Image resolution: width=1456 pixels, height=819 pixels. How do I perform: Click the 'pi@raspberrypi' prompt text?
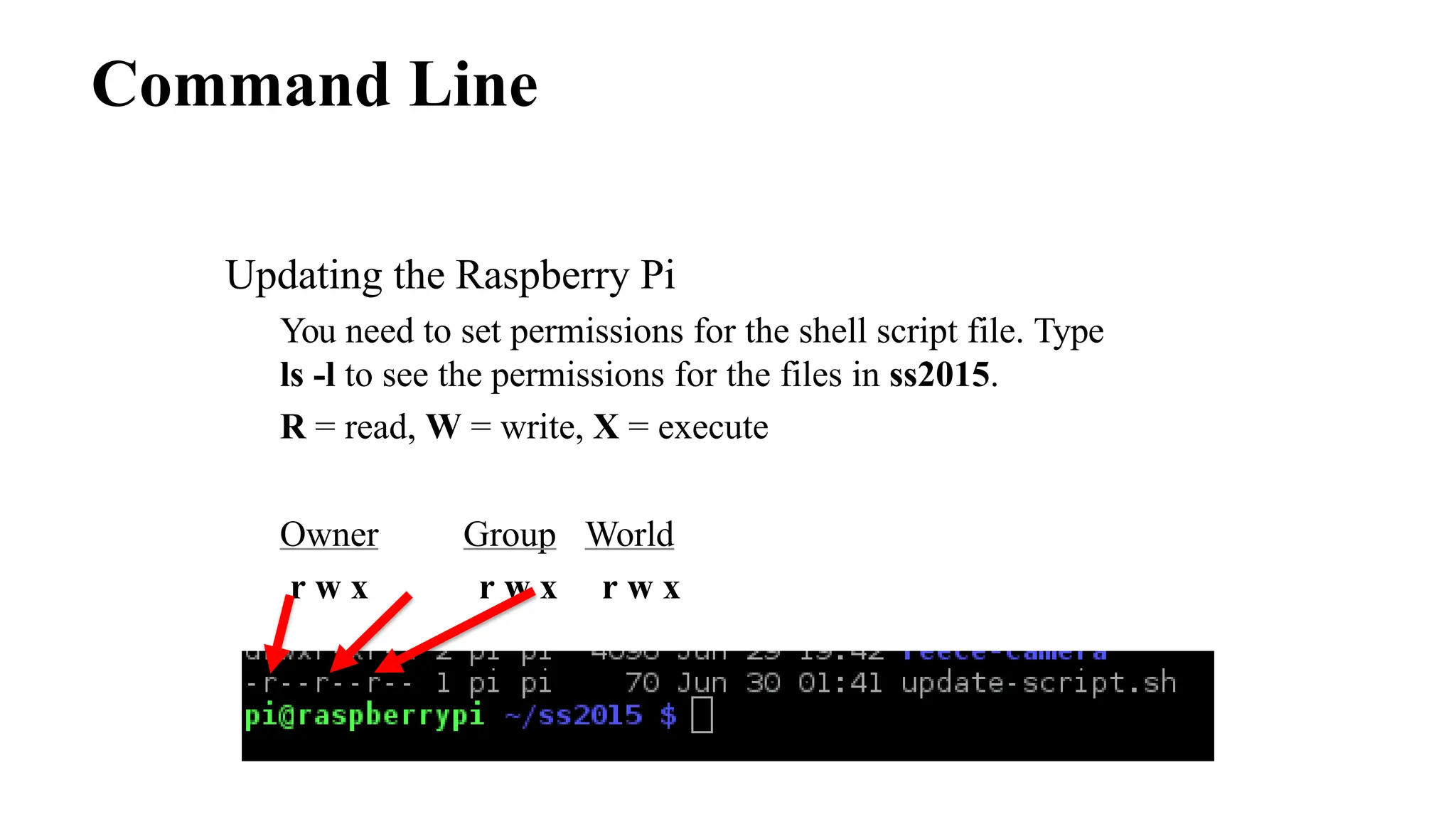tap(364, 715)
